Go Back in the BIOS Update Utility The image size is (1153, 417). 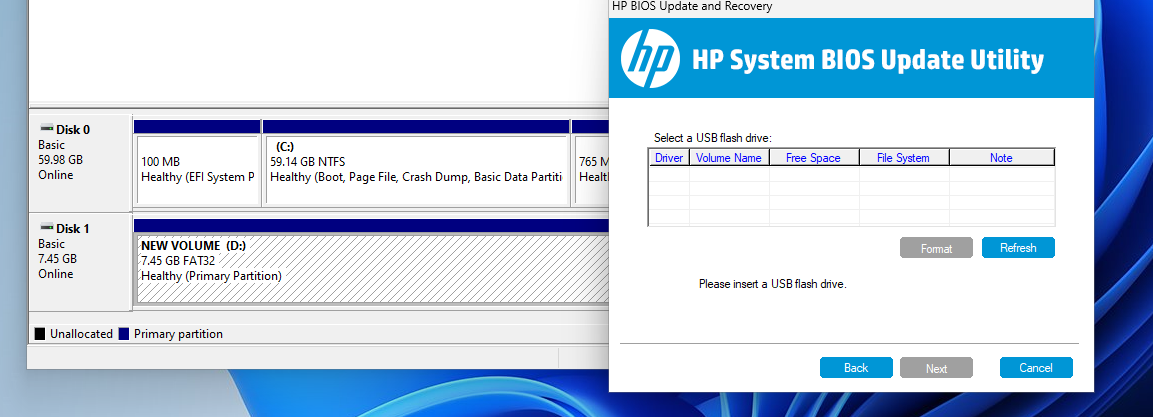856,368
